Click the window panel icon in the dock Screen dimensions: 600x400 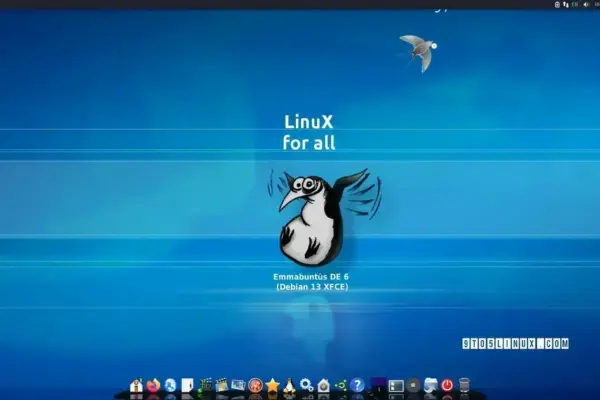pyautogui.click(x=396, y=385)
